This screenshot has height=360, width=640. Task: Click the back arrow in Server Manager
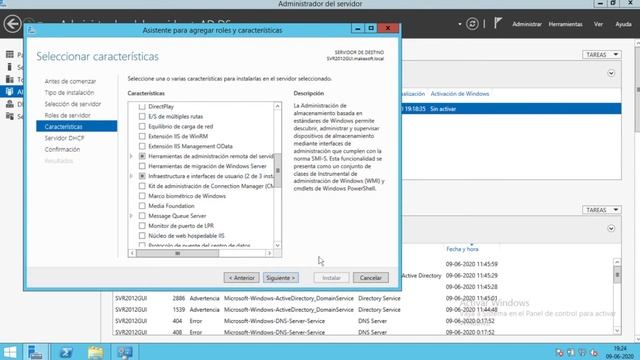[12, 24]
